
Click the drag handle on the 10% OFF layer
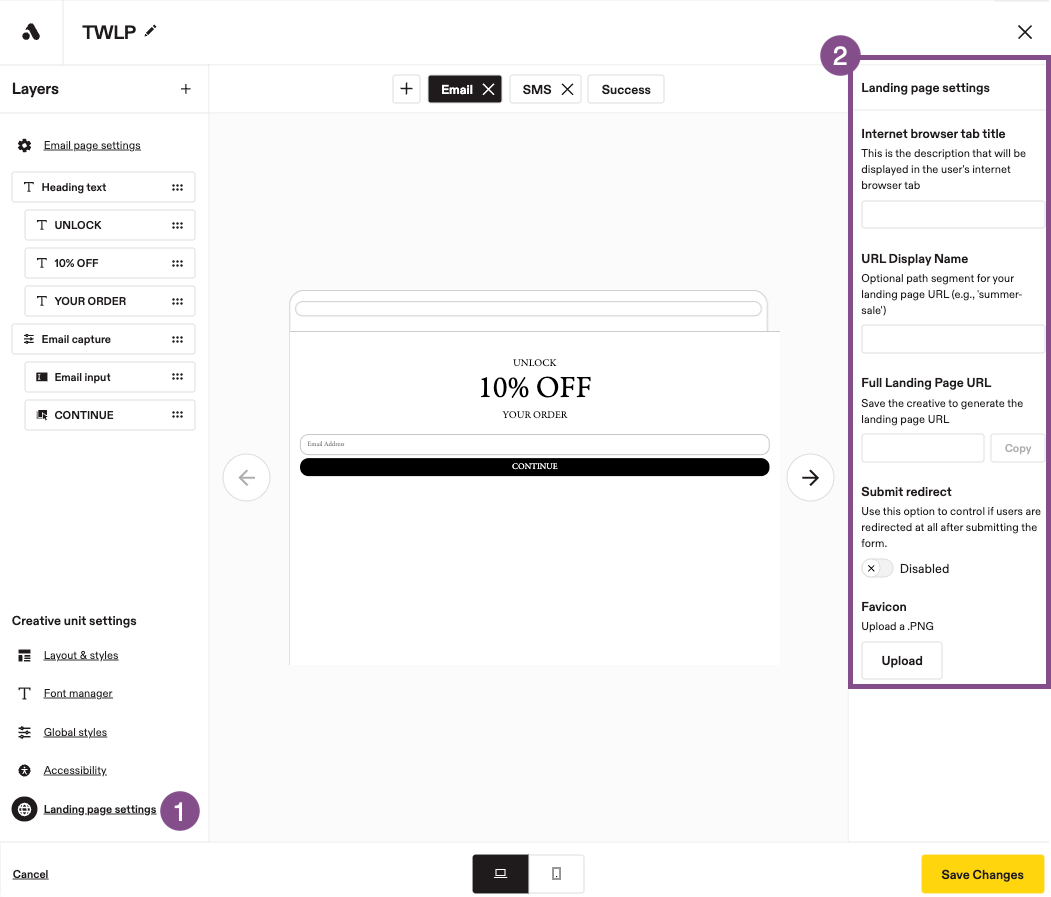point(177,263)
